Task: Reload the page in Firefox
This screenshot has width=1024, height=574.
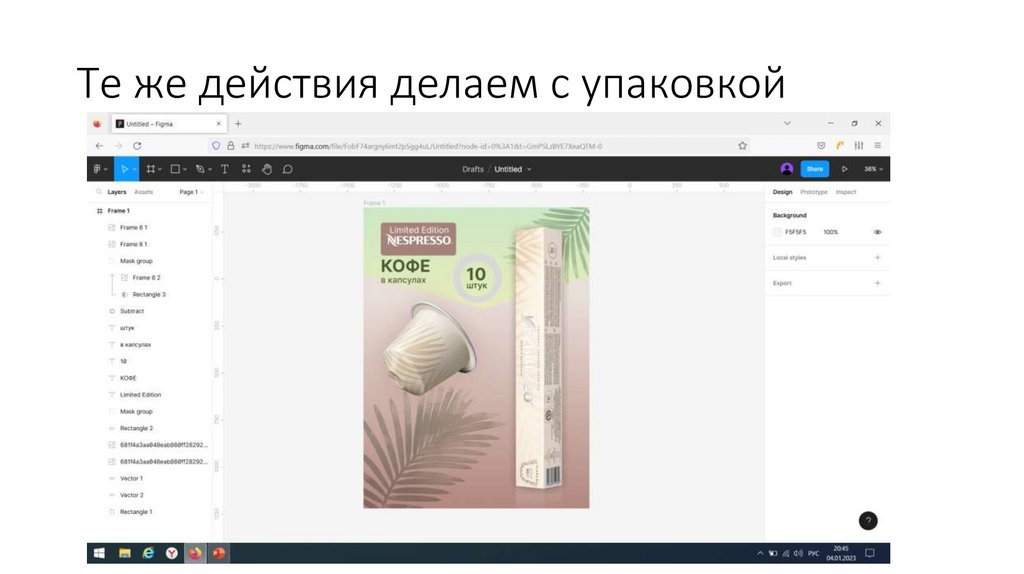Action: coord(137,146)
